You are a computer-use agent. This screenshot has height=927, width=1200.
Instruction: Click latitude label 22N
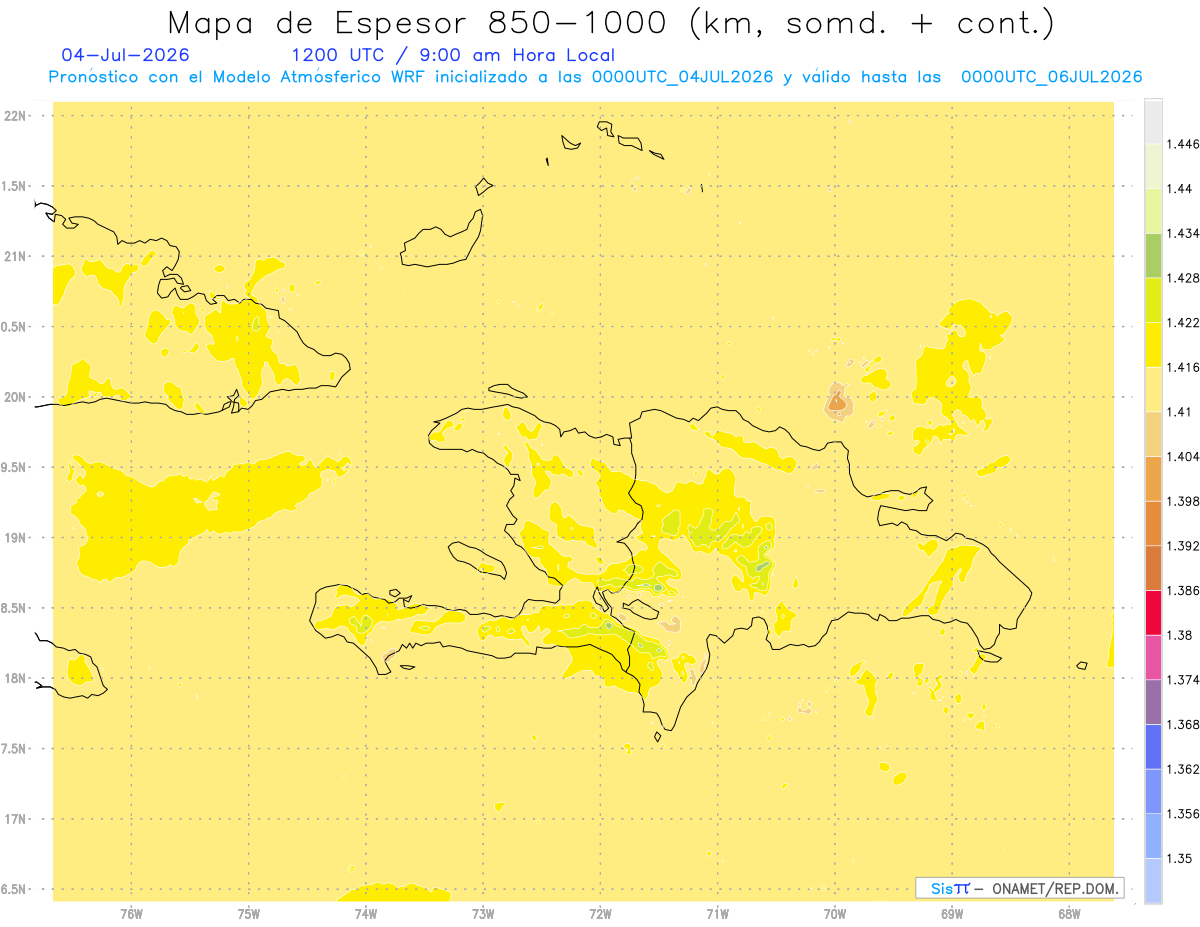tap(16, 116)
